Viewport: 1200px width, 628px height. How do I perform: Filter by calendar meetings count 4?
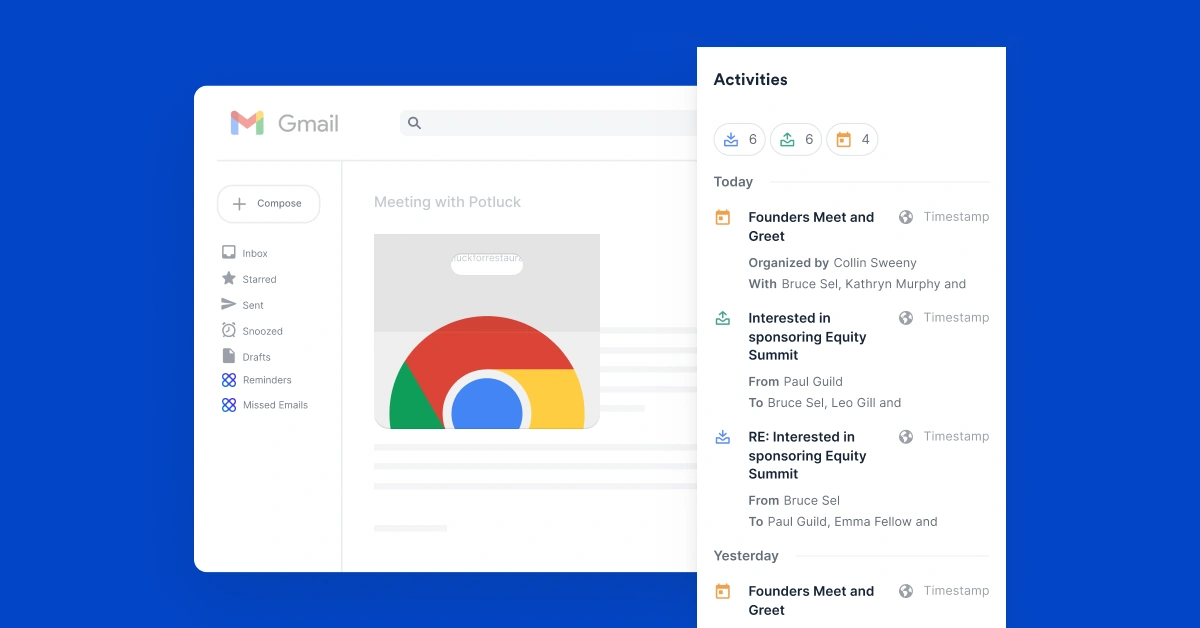click(x=852, y=140)
